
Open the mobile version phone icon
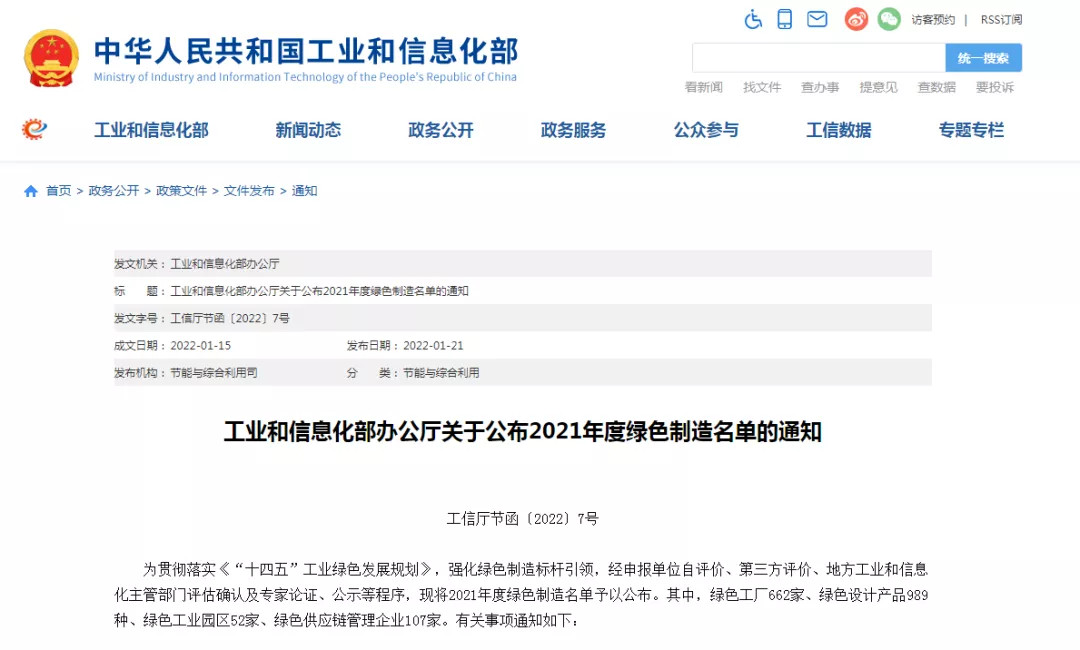tap(785, 19)
